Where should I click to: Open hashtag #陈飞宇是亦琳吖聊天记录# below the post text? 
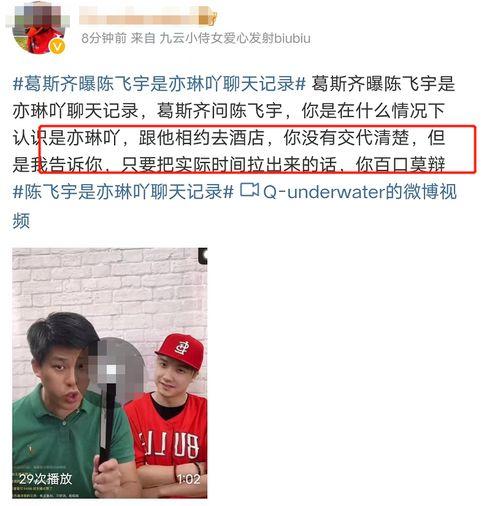point(123,191)
